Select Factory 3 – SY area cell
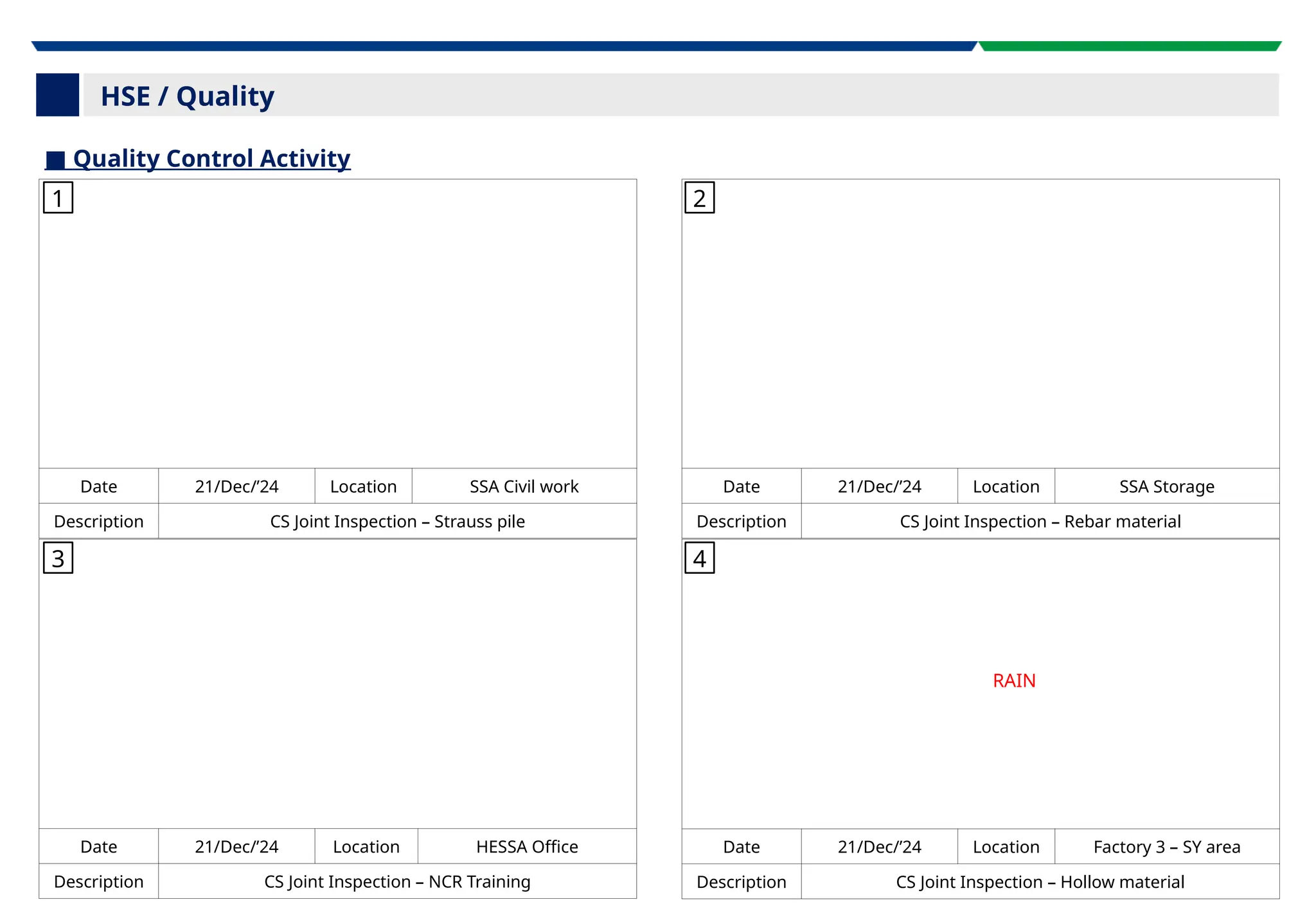This screenshot has width=1316, height=911. click(1166, 847)
